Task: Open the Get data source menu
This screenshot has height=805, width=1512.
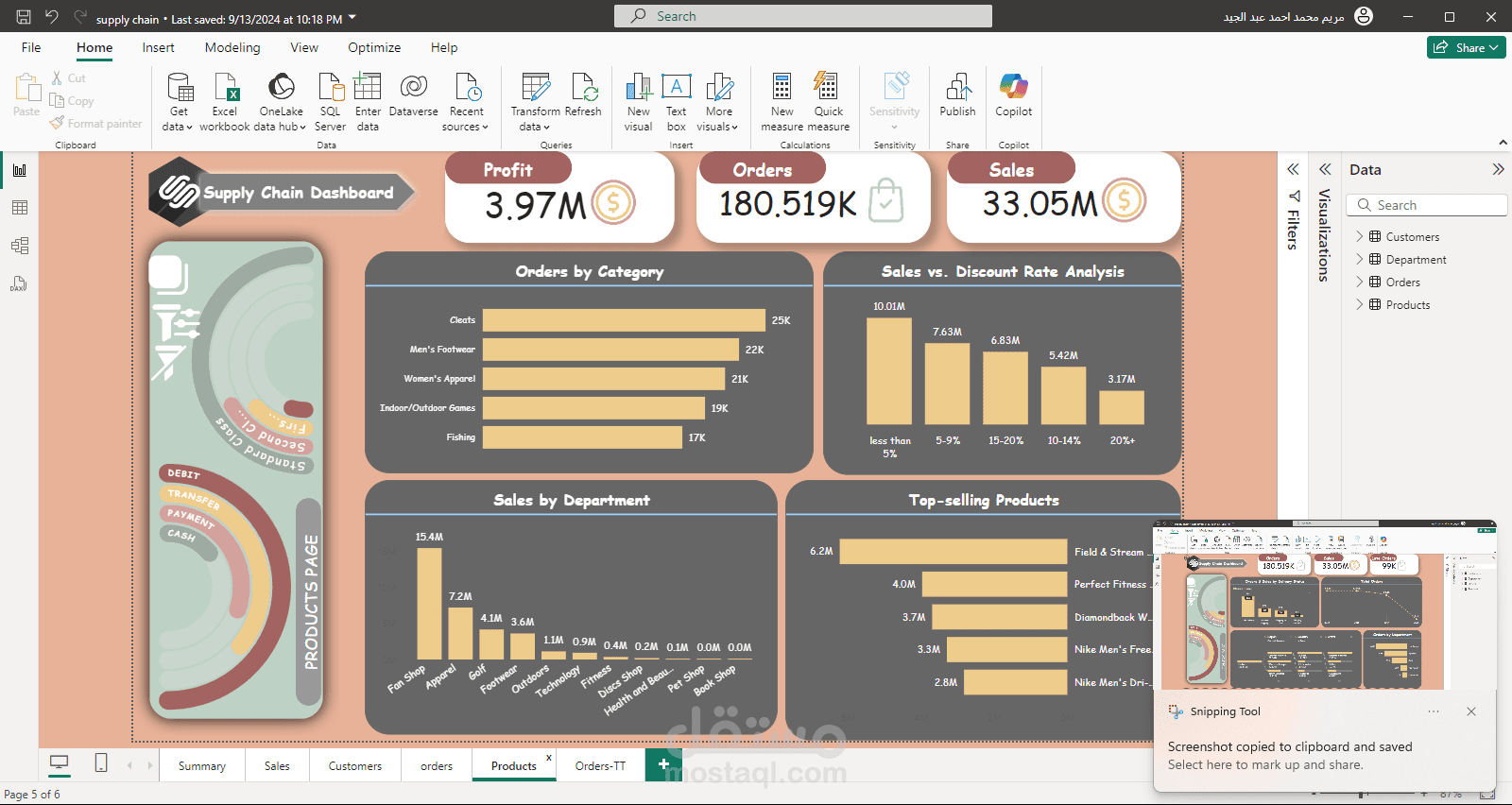Action: pyautogui.click(x=178, y=102)
